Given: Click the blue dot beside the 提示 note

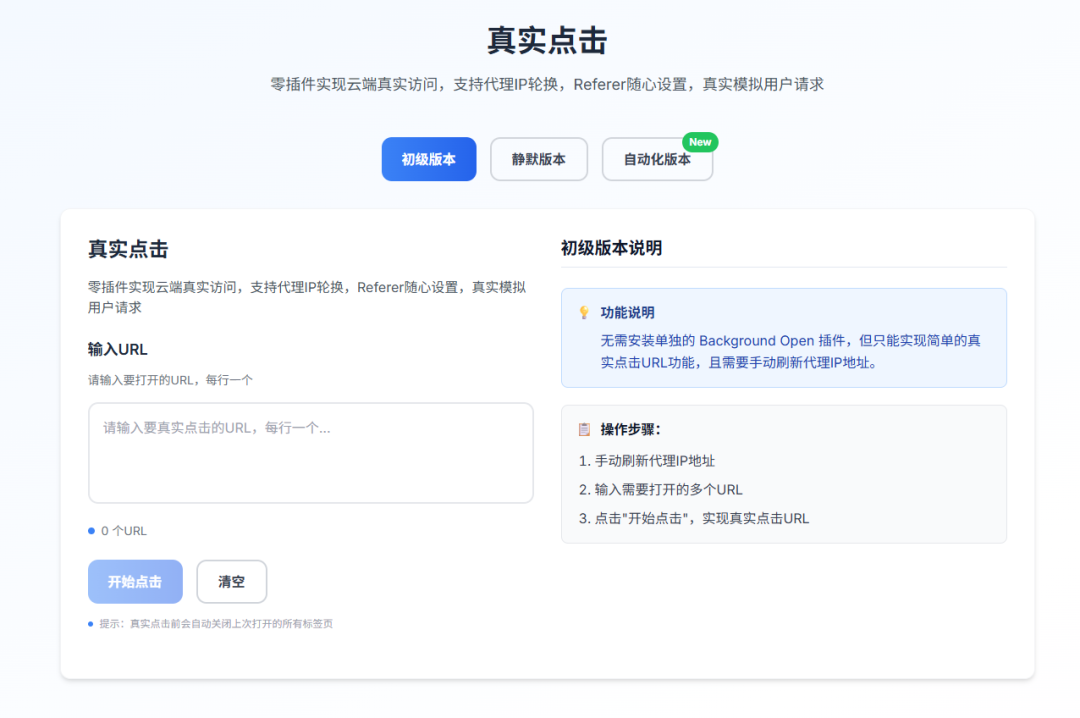Looking at the screenshot, I should coord(91,623).
